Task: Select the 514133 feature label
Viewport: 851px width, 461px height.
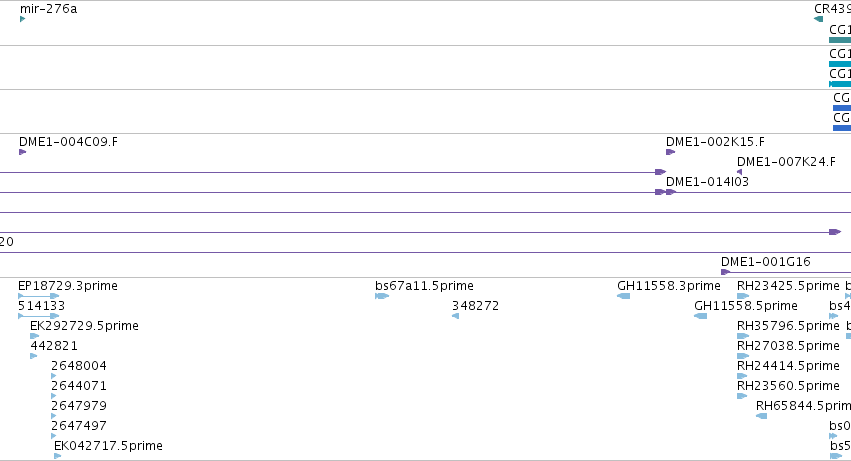Action: pos(41,306)
